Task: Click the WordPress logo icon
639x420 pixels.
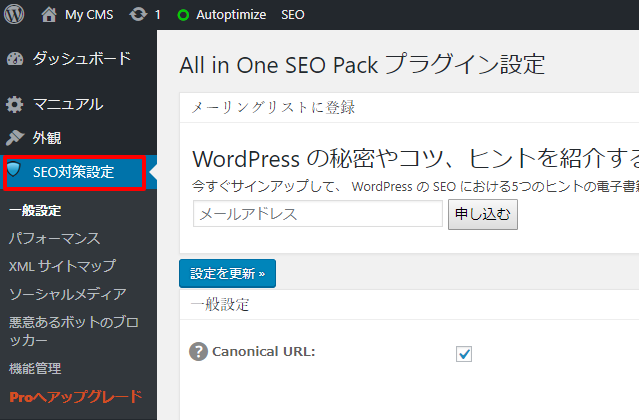Action: pyautogui.click(x=14, y=14)
